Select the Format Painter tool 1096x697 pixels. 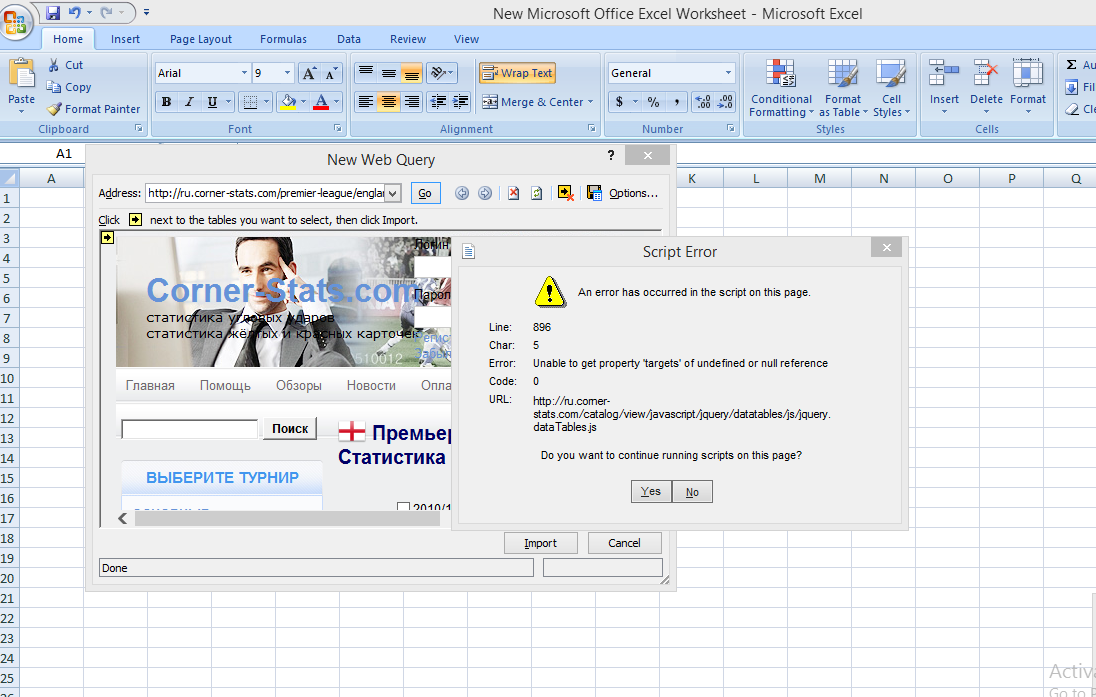[93, 109]
